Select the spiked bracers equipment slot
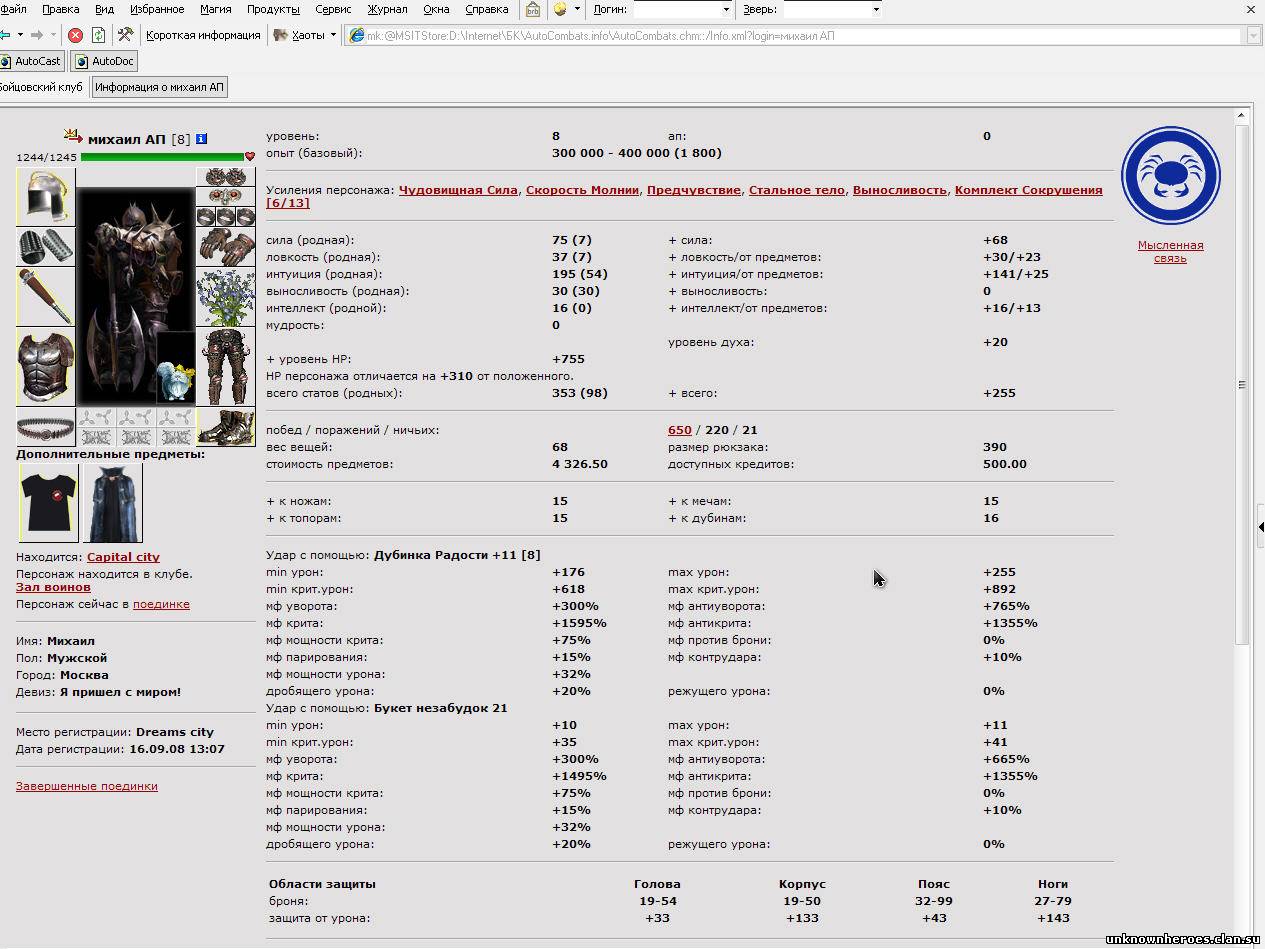This screenshot has width=1265, height=949. (x=45, y=246)
